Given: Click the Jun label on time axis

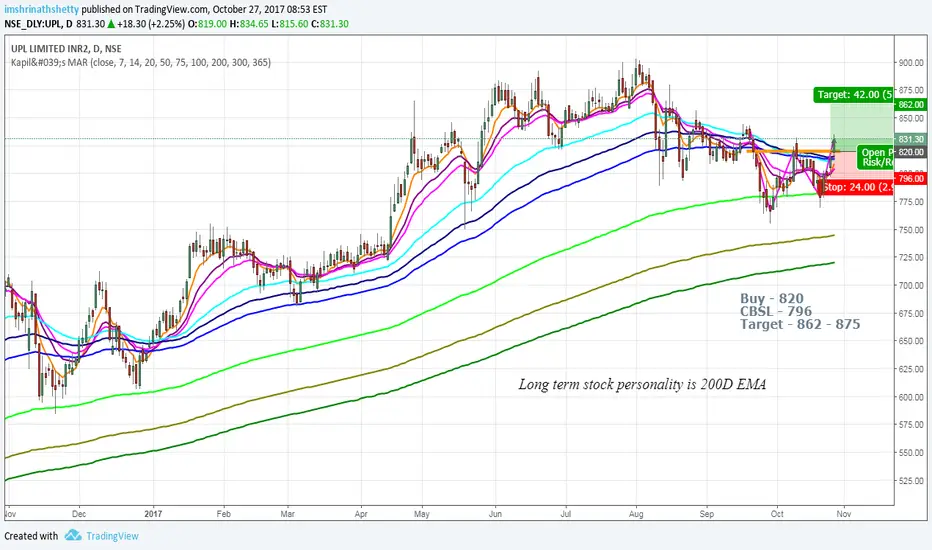Looking at the screenshot, I should 495,514.
